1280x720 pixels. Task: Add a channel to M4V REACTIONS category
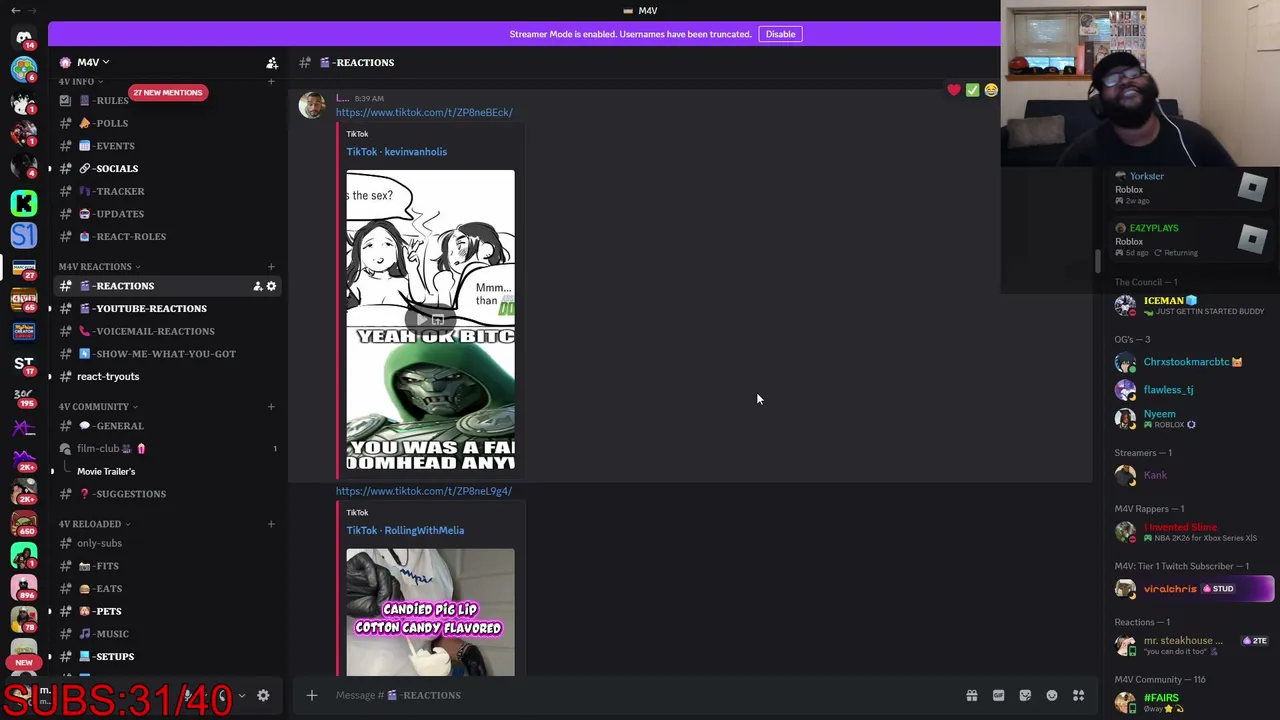pos(271,266)
